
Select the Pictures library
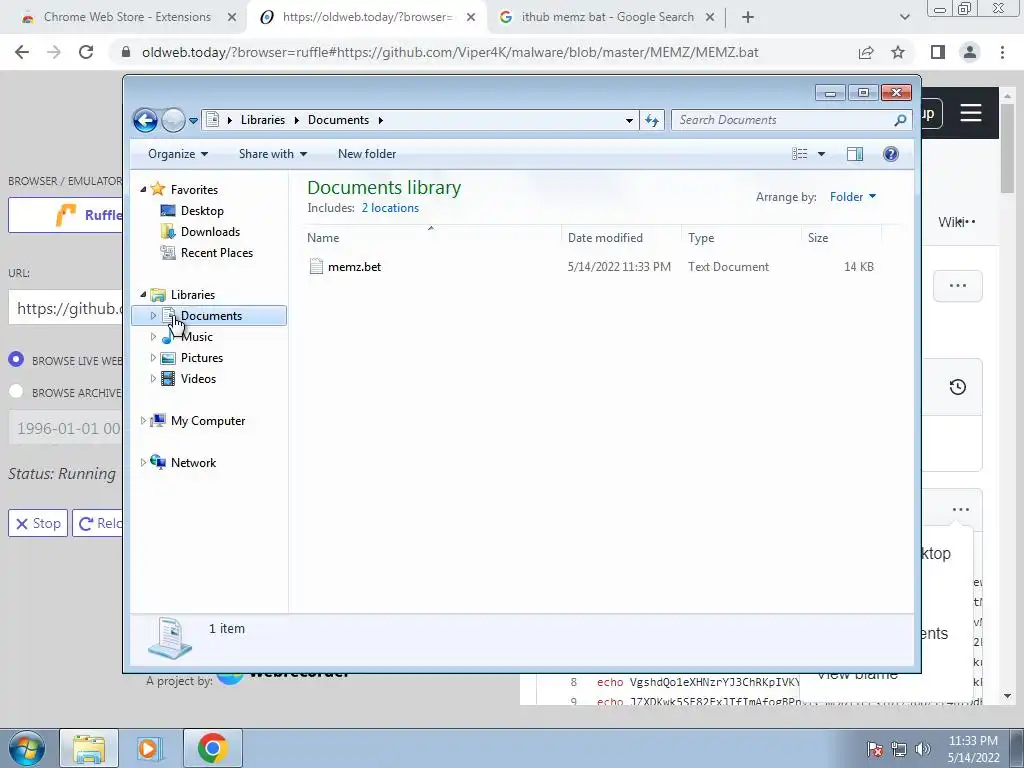202,358
